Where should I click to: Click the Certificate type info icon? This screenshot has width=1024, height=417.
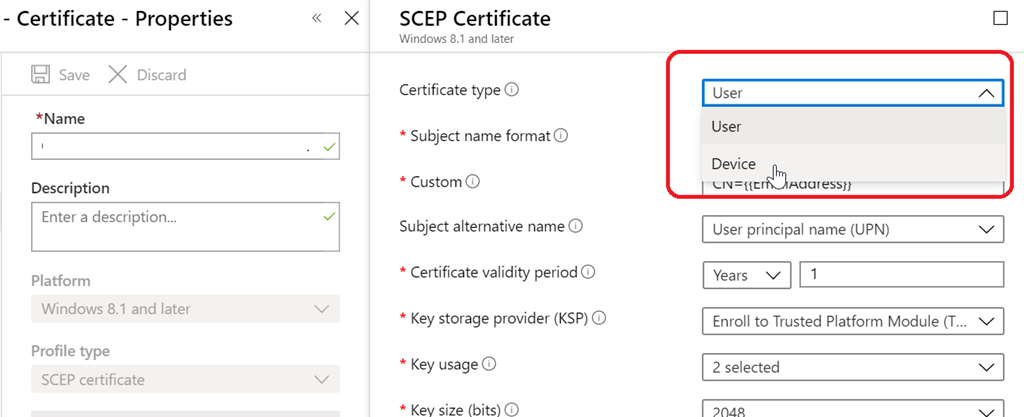pos(512,90)
